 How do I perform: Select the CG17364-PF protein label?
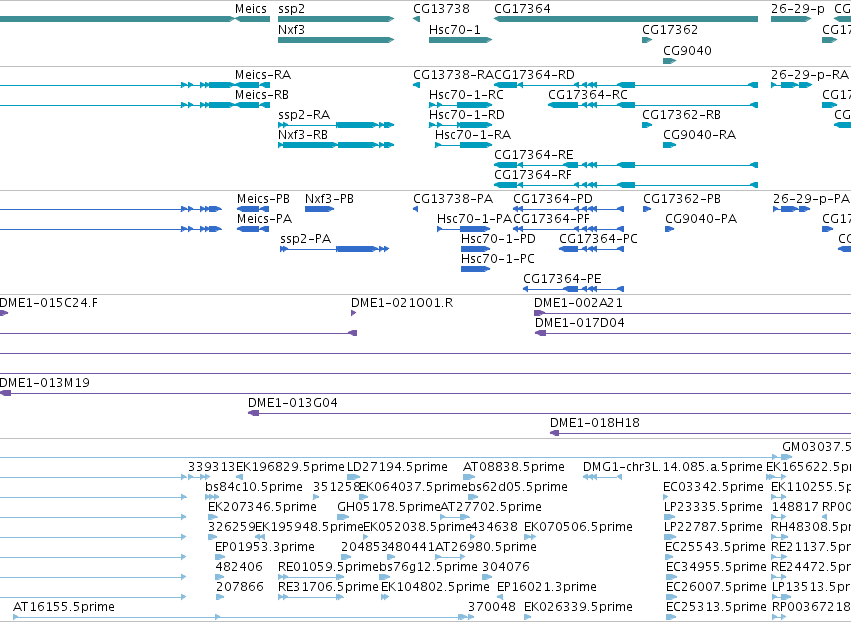coord(551,219)
